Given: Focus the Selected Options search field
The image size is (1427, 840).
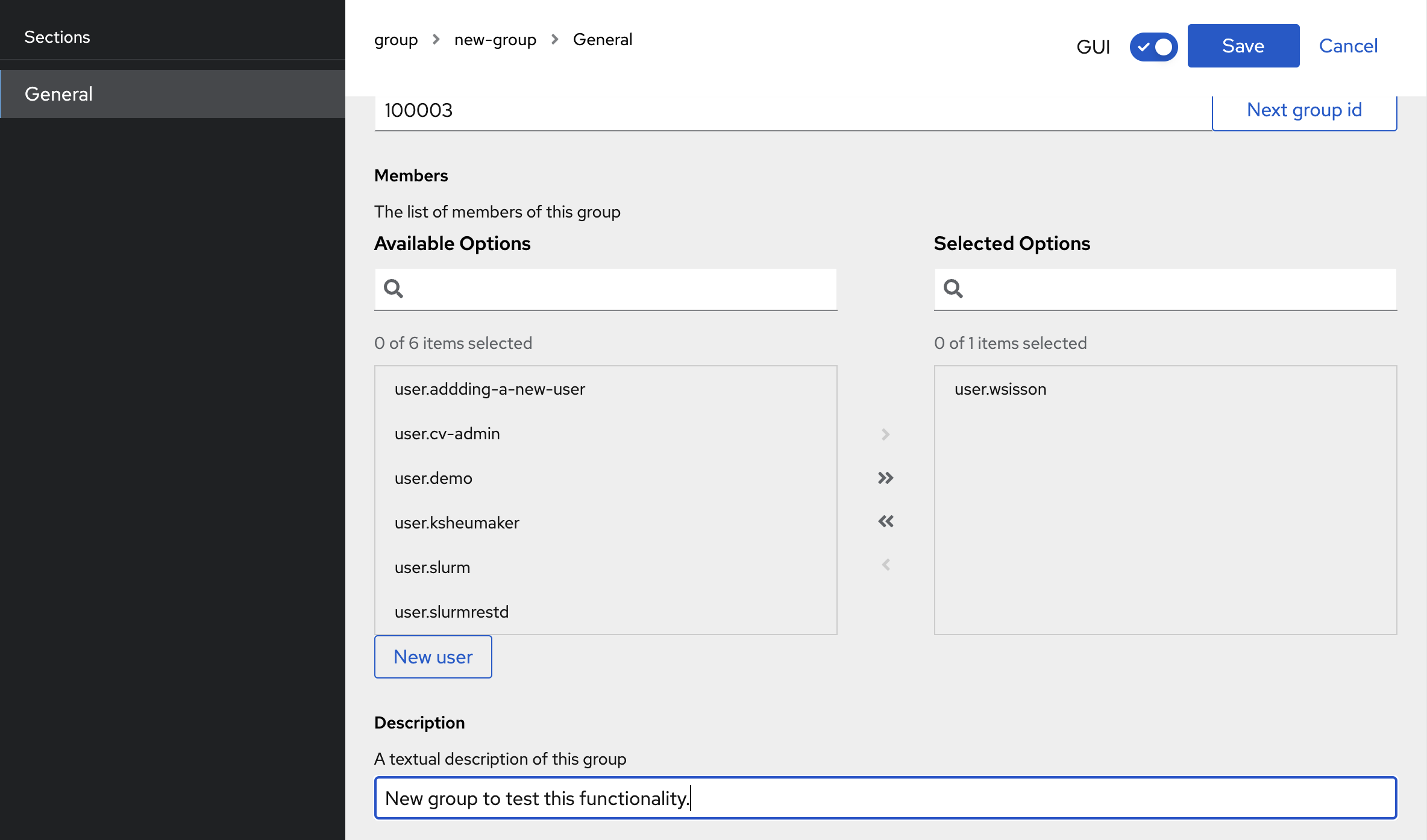Looking at the screenshot, I should pyautogui.click(x=1165, y=289).
